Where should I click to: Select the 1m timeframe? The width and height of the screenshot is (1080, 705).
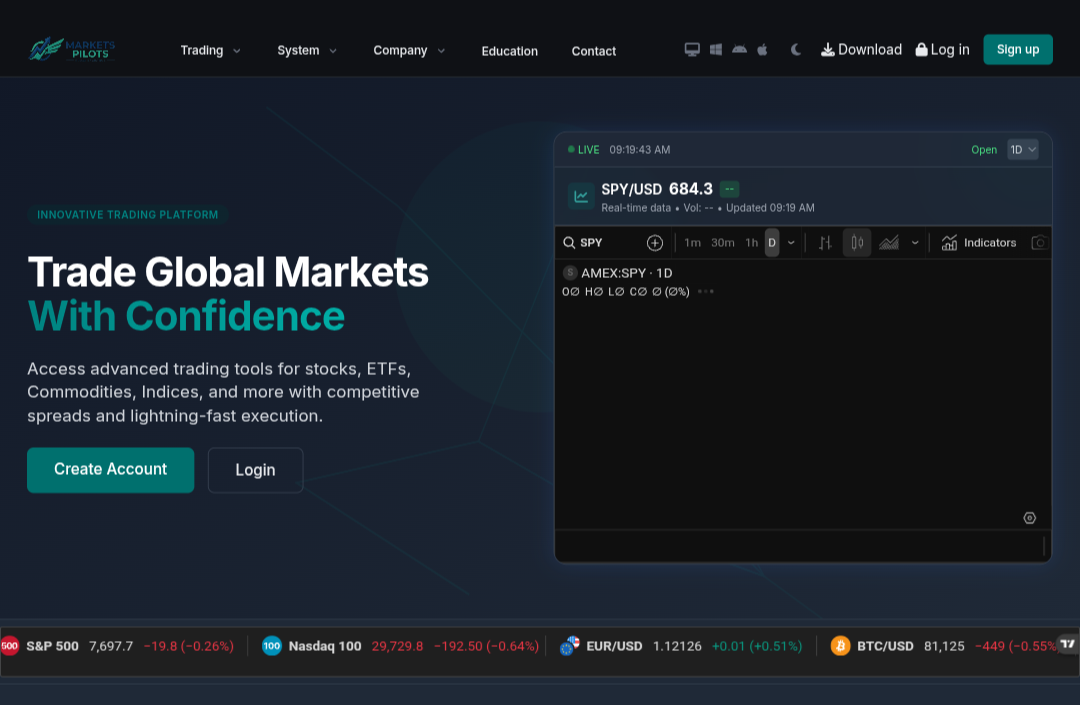tap(692, 242)
